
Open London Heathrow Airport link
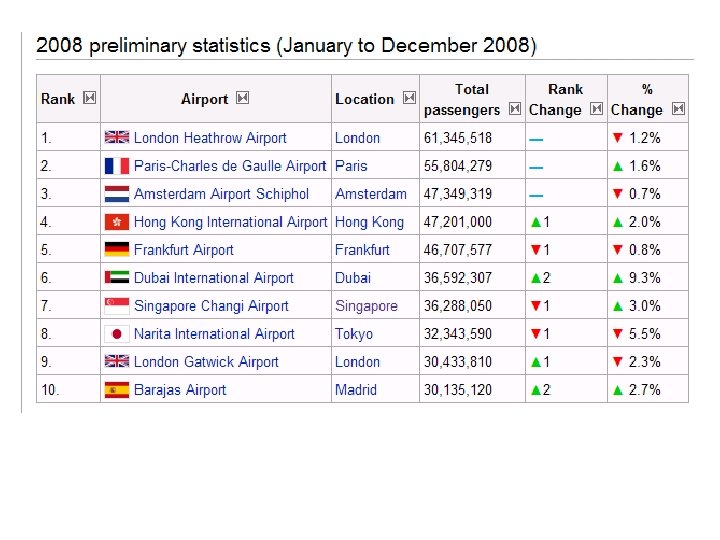(x=210, y=138)
